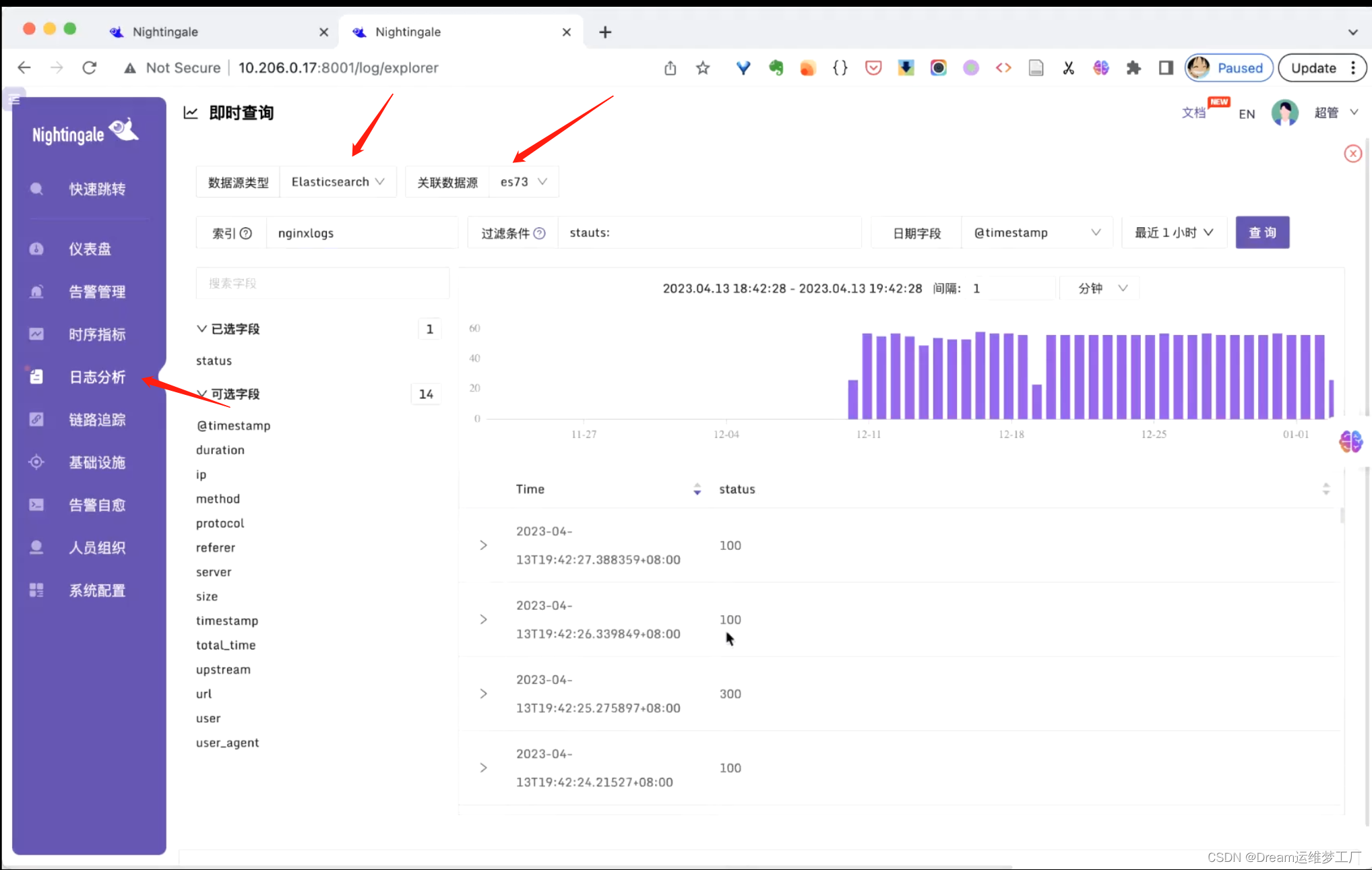Open the 文档 documentation link

click(x=1193, y=113)
